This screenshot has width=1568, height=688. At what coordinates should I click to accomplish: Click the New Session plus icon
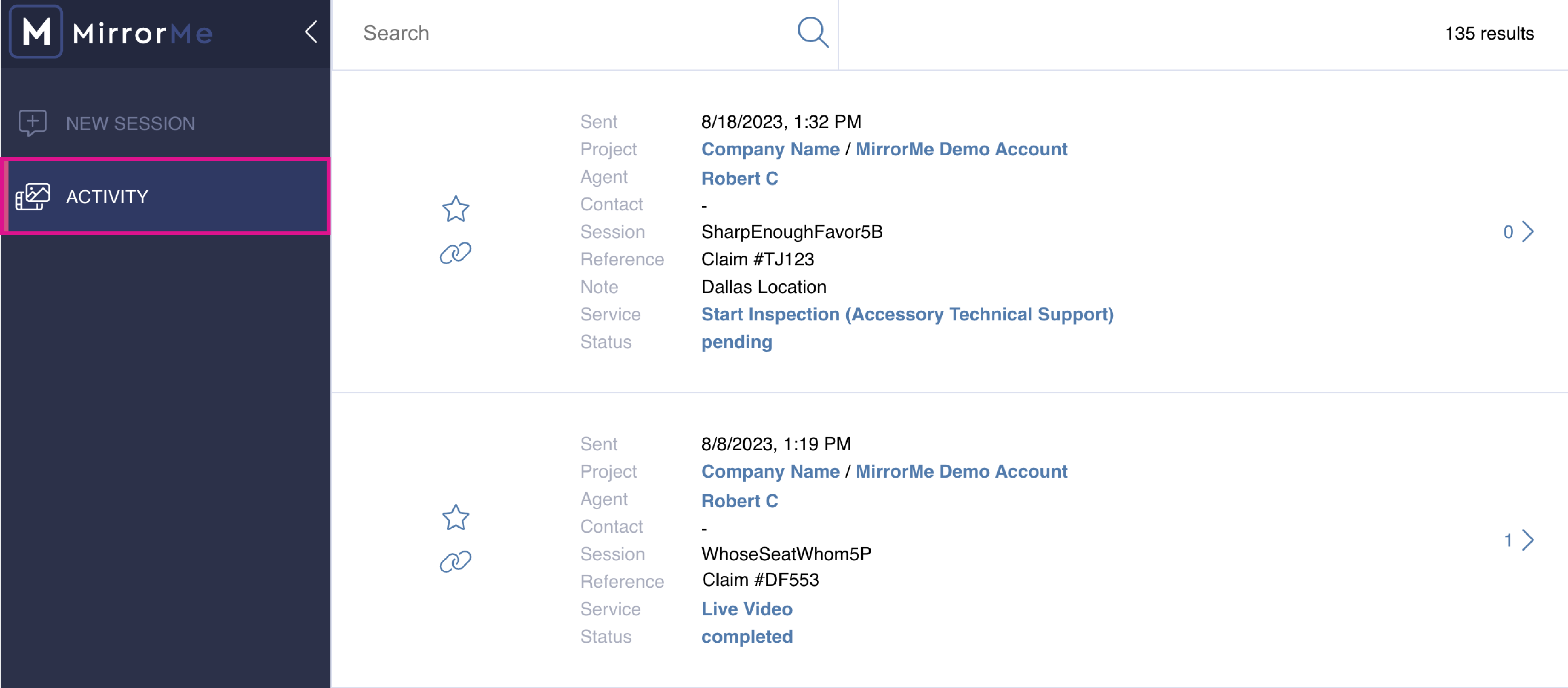pyautogui.click(x=32, y=124)
